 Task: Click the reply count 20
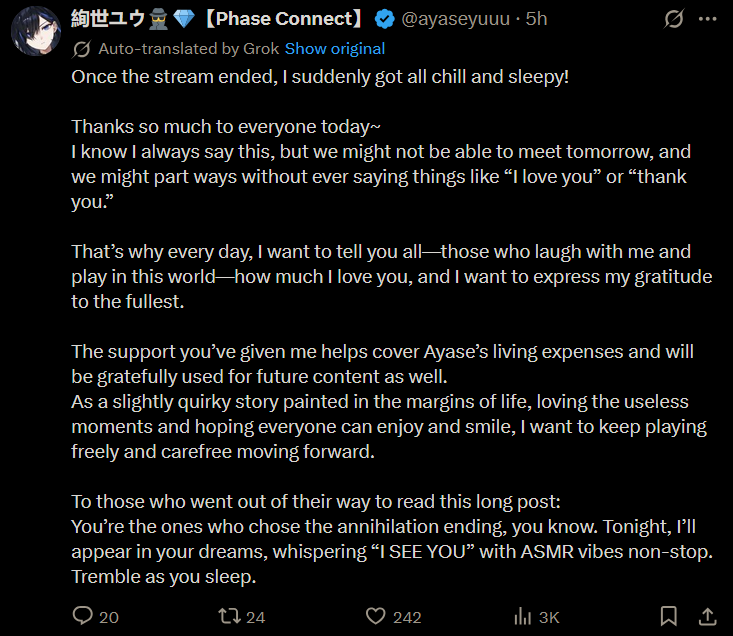coord(109,617)
